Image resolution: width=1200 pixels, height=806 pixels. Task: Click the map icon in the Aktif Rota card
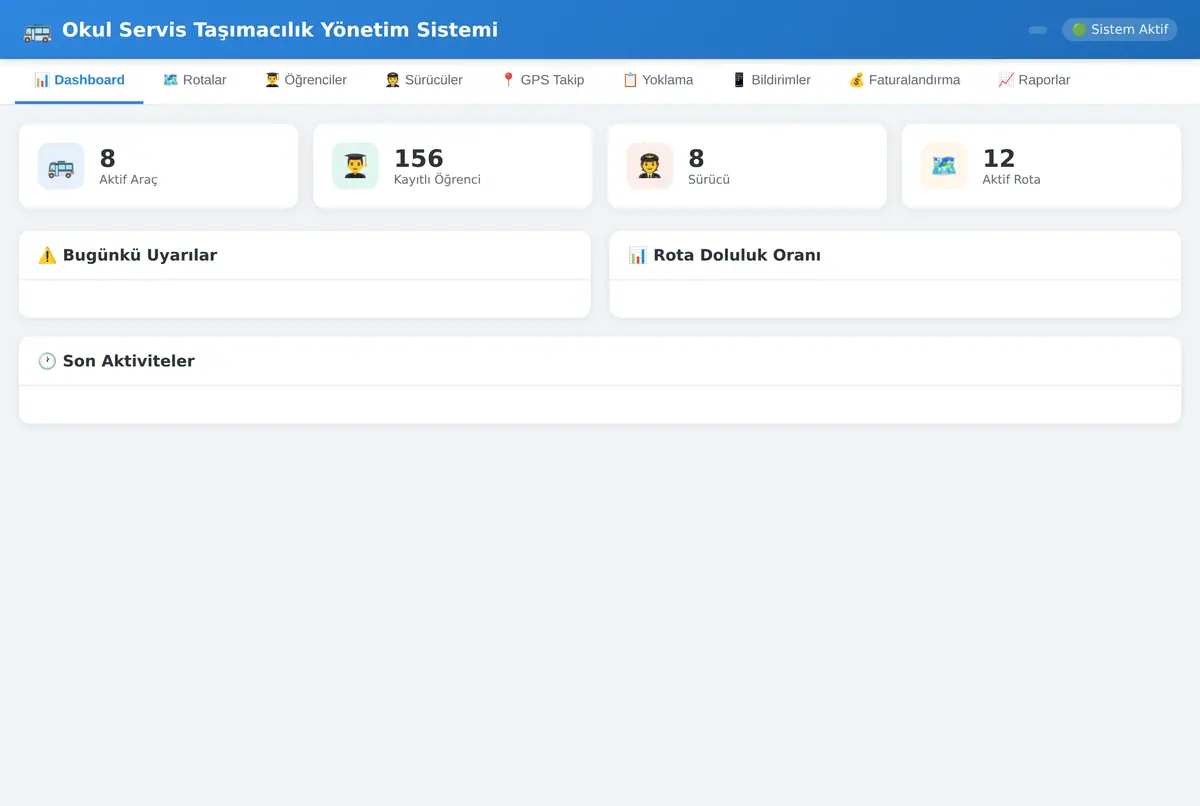pos(944,166)
